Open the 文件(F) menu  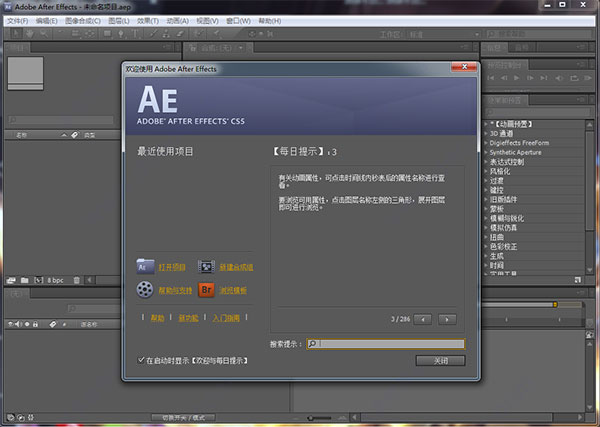18,21
